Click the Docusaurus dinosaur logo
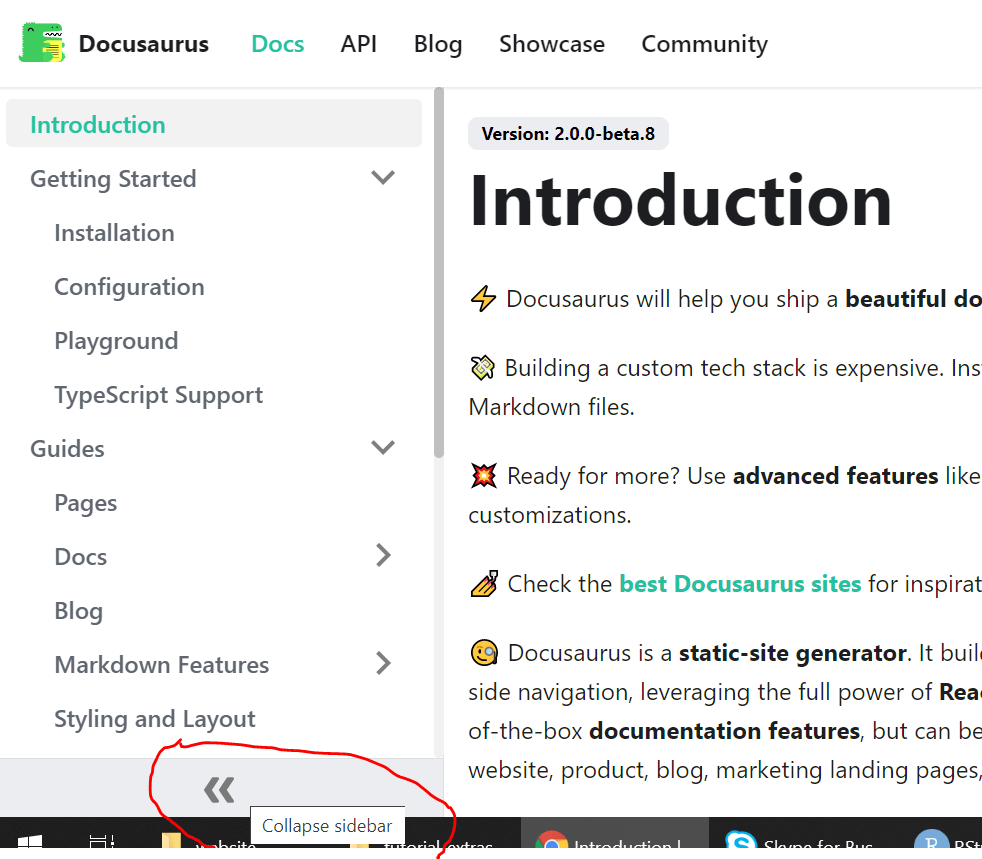982x859 pixels. (41, 43)
